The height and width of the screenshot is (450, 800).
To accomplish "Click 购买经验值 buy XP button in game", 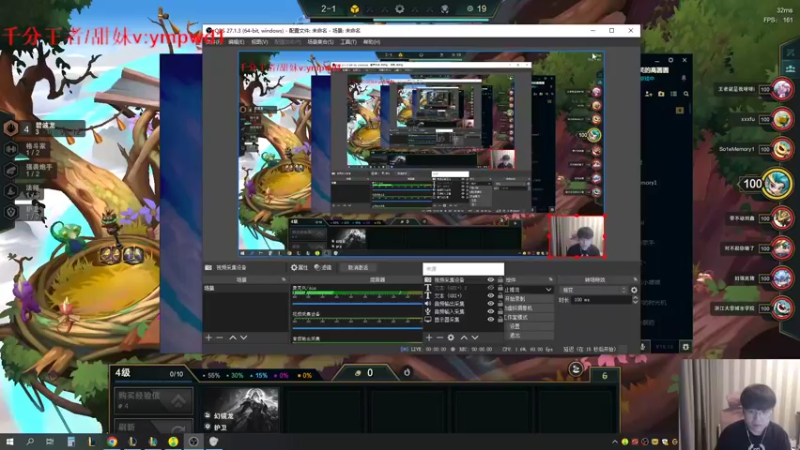I will tap(154, 400).
